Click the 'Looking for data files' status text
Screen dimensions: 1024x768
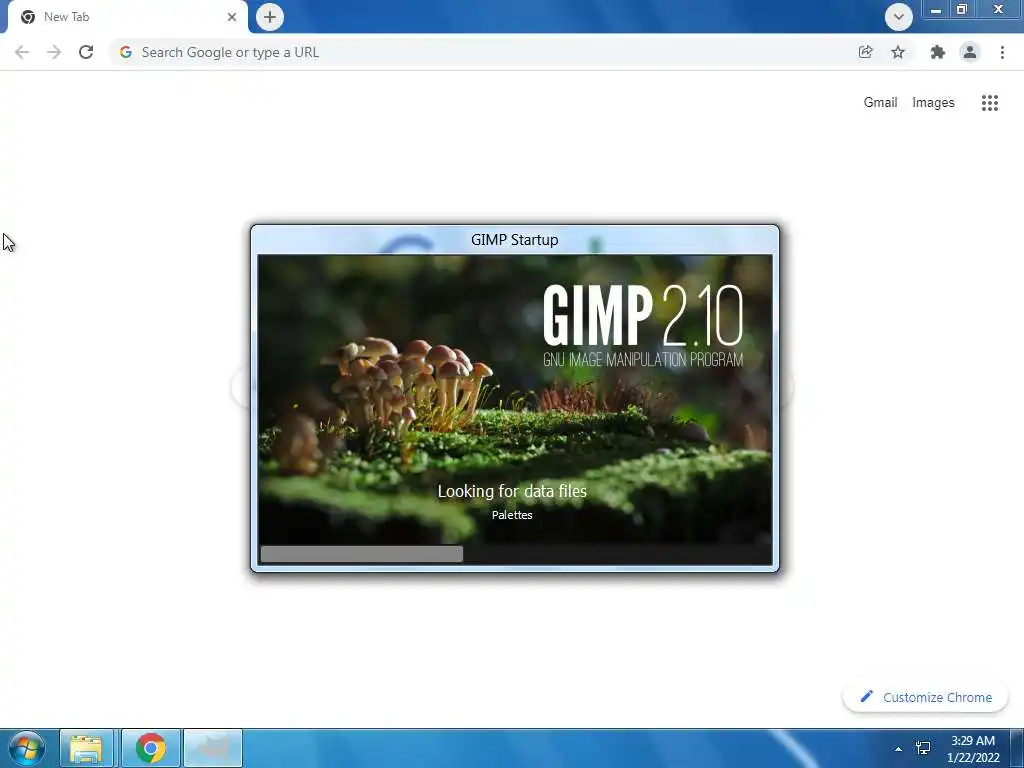click(x=512, y=491)
